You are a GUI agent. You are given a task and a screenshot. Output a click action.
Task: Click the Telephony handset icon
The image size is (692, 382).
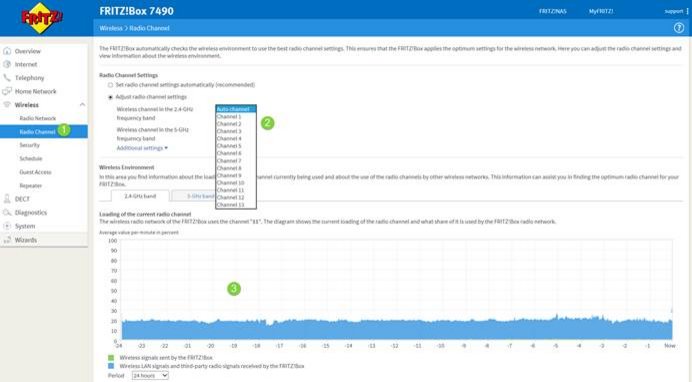(x=7, y=78)
